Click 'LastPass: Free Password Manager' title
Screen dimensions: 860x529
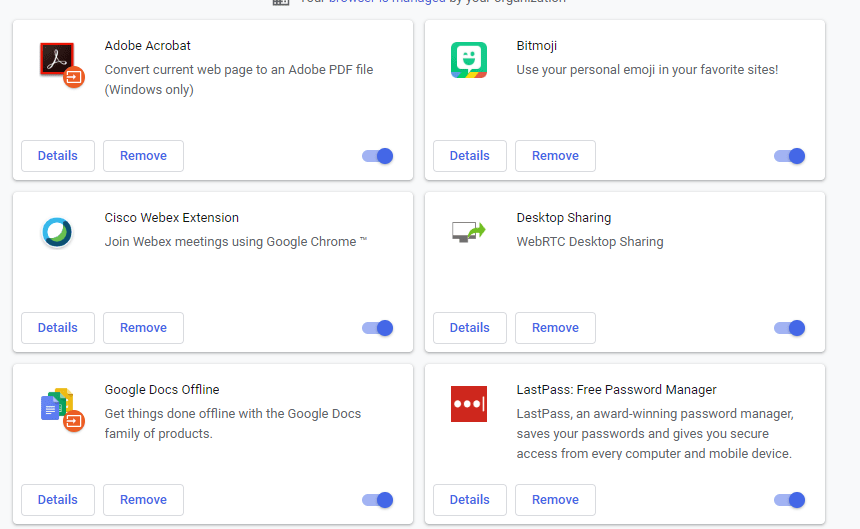616,390
